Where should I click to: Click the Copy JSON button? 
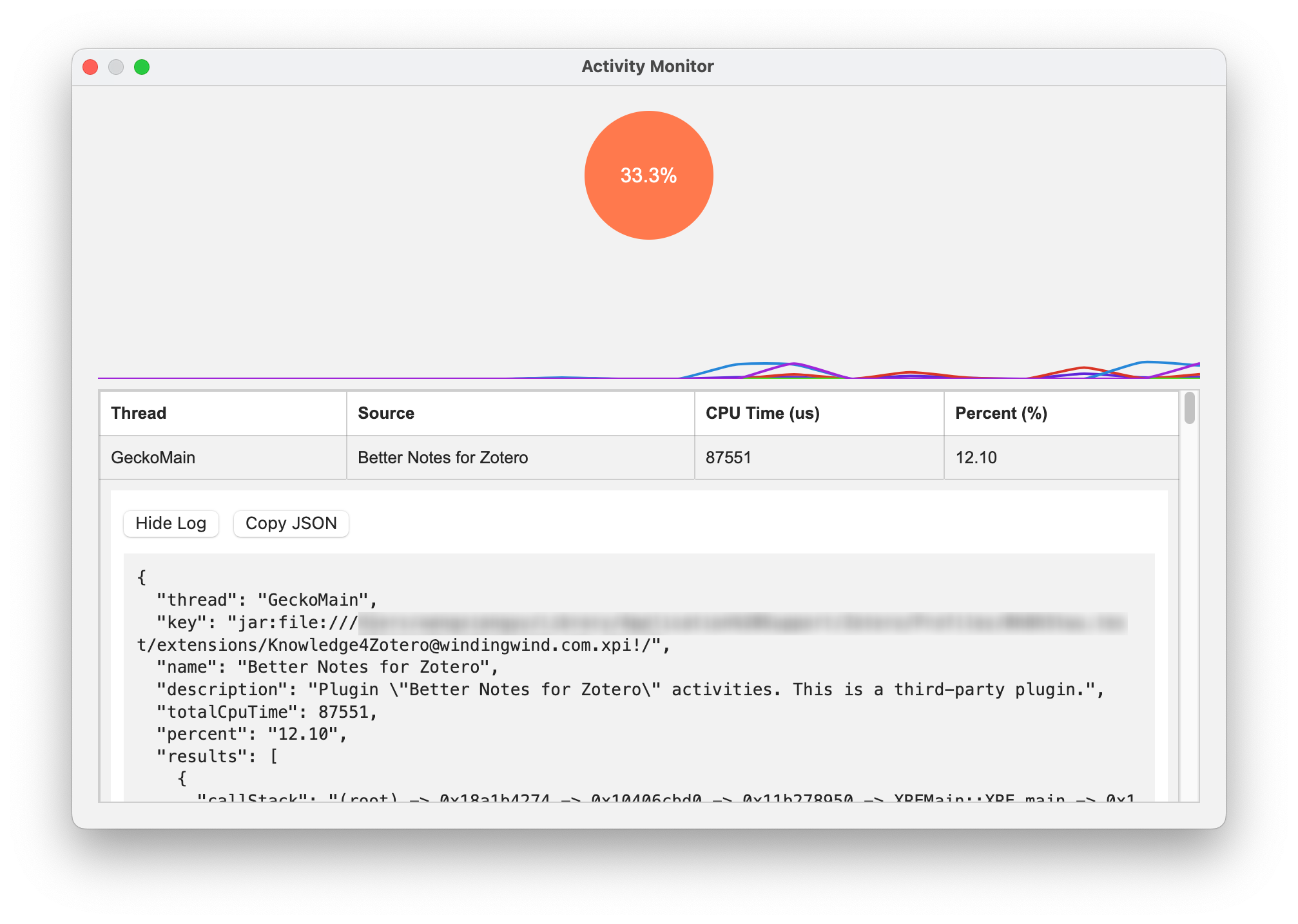coord(291,523)
